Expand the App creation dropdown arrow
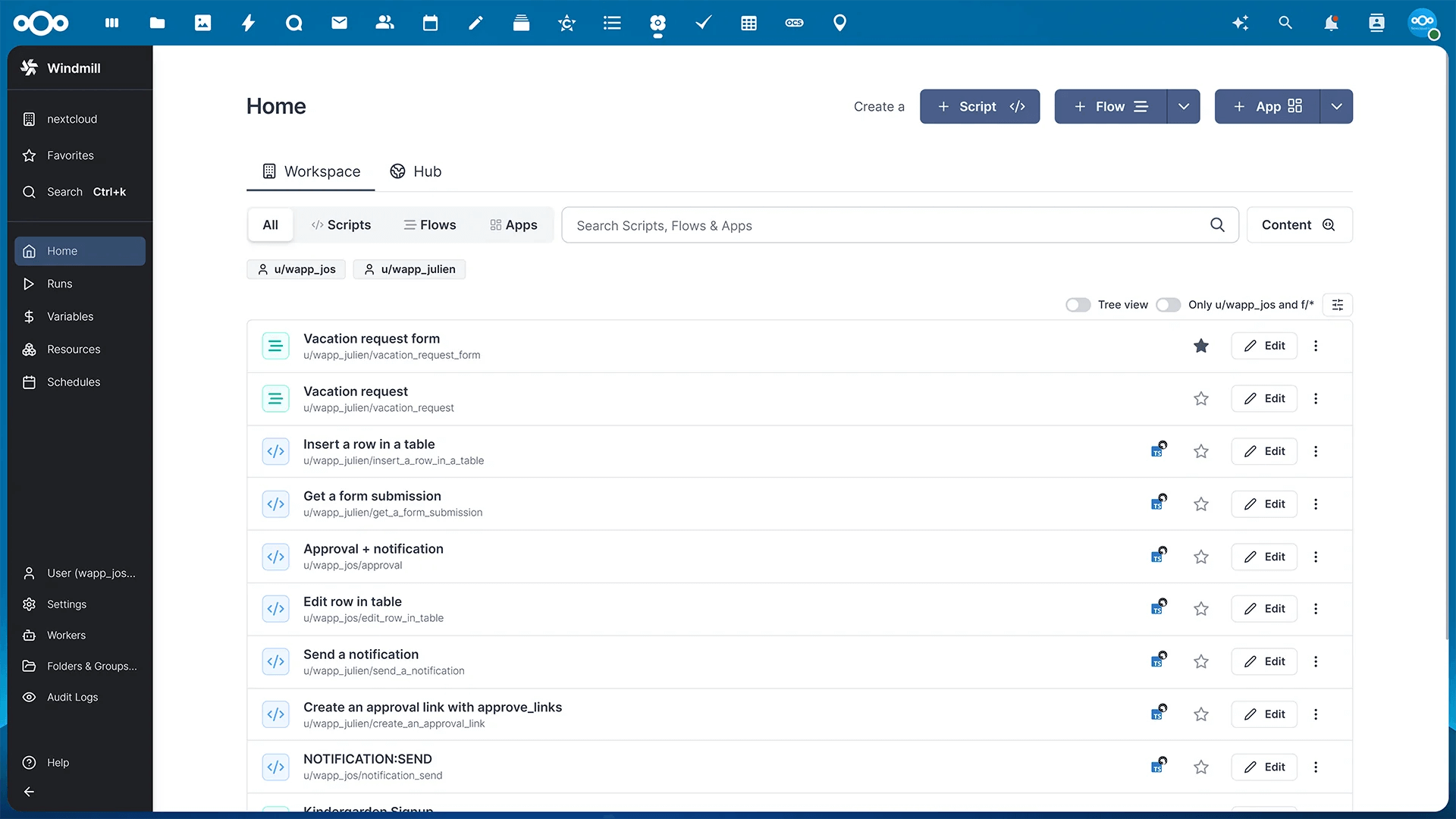 [1336, 106]
